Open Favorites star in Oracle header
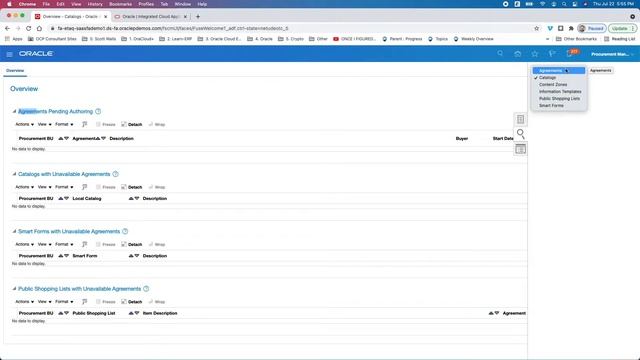640x360 pixels. pos(535,54)
